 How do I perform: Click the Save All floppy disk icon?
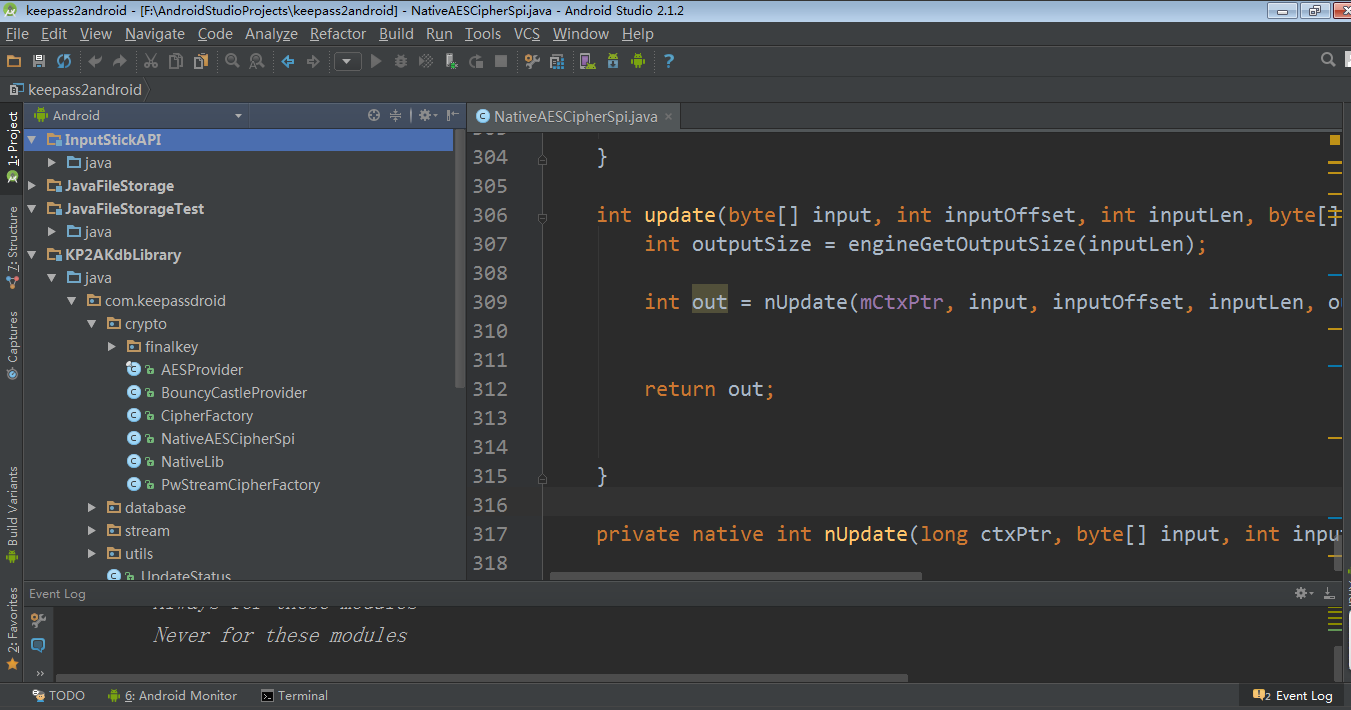pos(39,61)
